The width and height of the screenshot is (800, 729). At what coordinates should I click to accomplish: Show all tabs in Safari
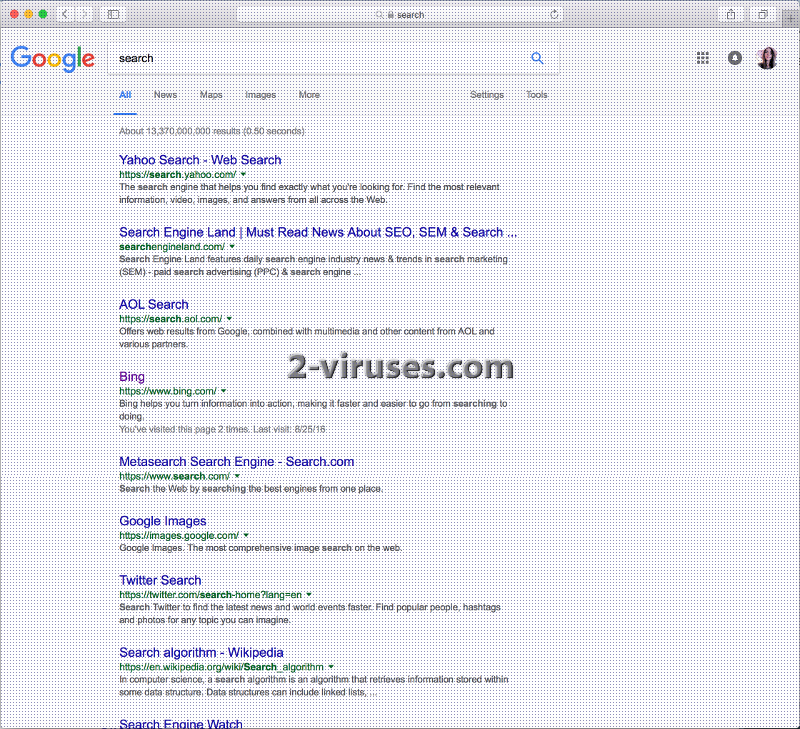click(x=762, y=14)
